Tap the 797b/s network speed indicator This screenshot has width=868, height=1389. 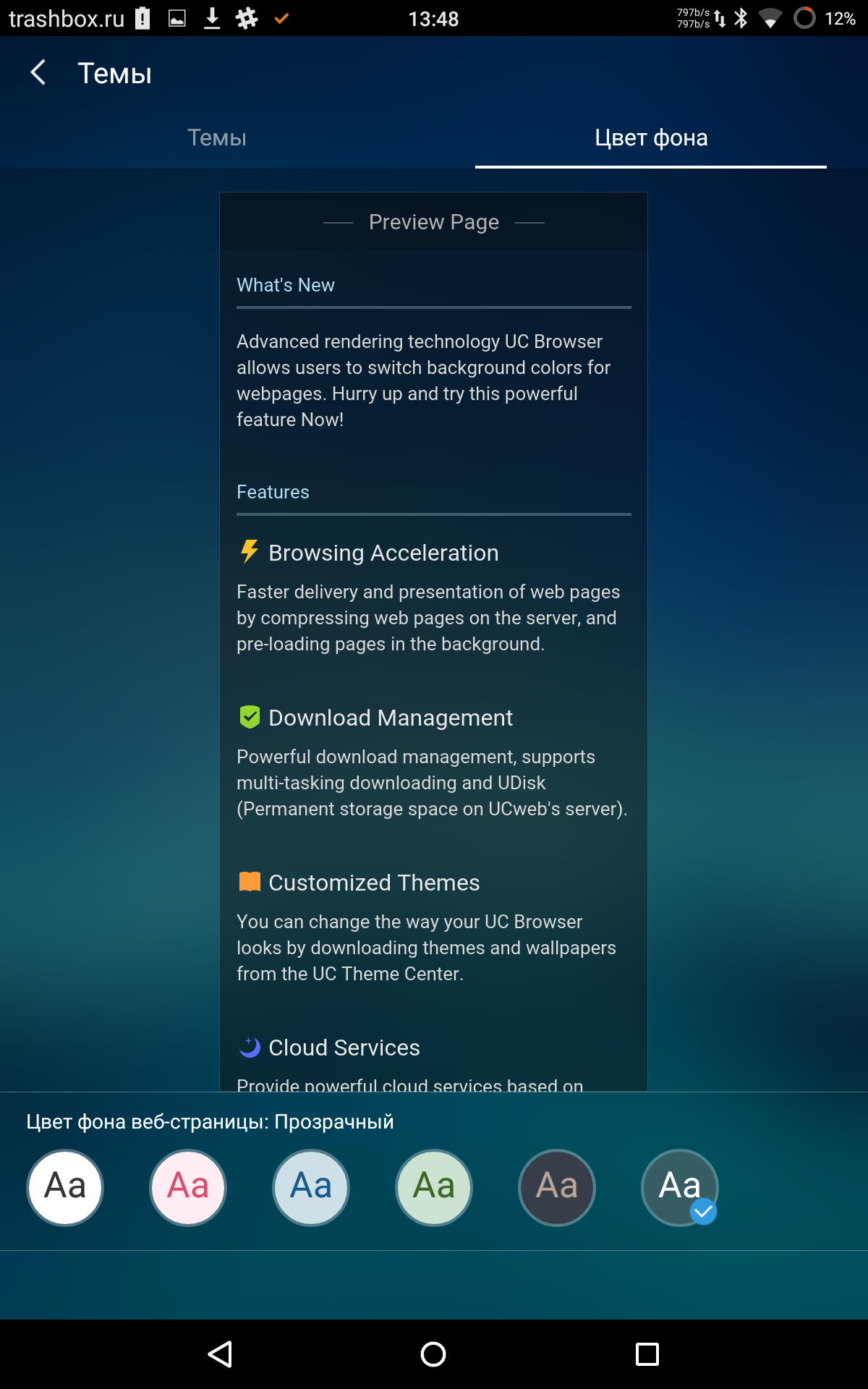click(693, 18)
